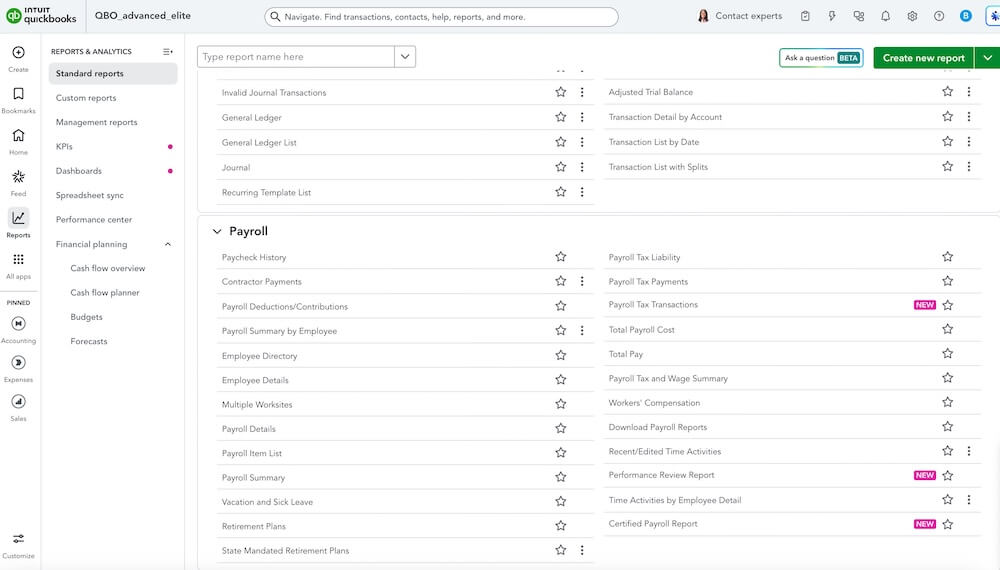The image size is (1000, 570).
Task: Favorite the Certified Payroll Report star
Action: click(948, 524)
